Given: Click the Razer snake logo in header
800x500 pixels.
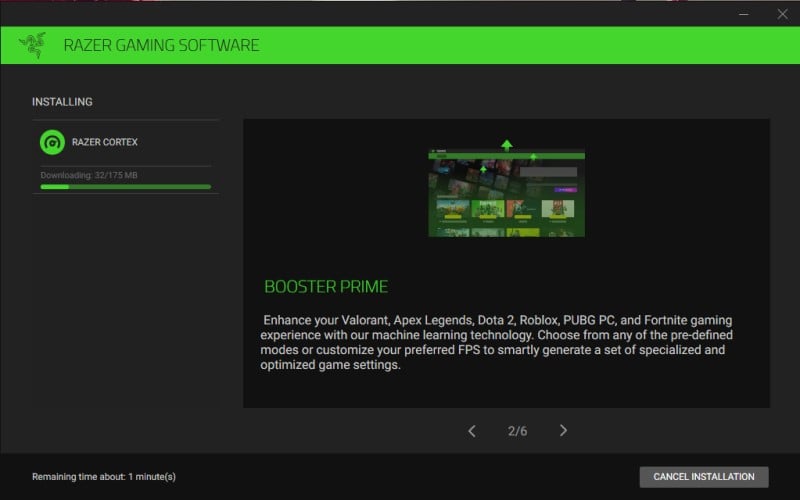Looking at the screenshot, I should point(33,45).
